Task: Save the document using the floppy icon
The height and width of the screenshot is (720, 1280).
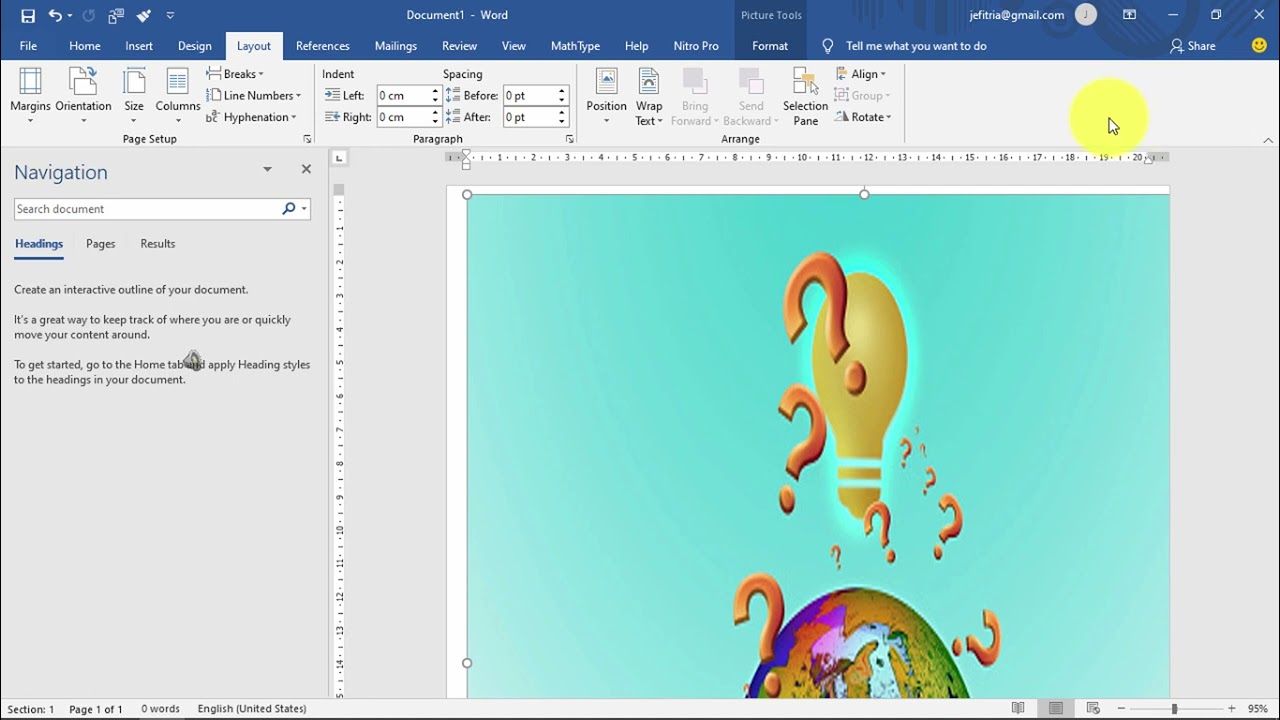Action: point(28,15)
